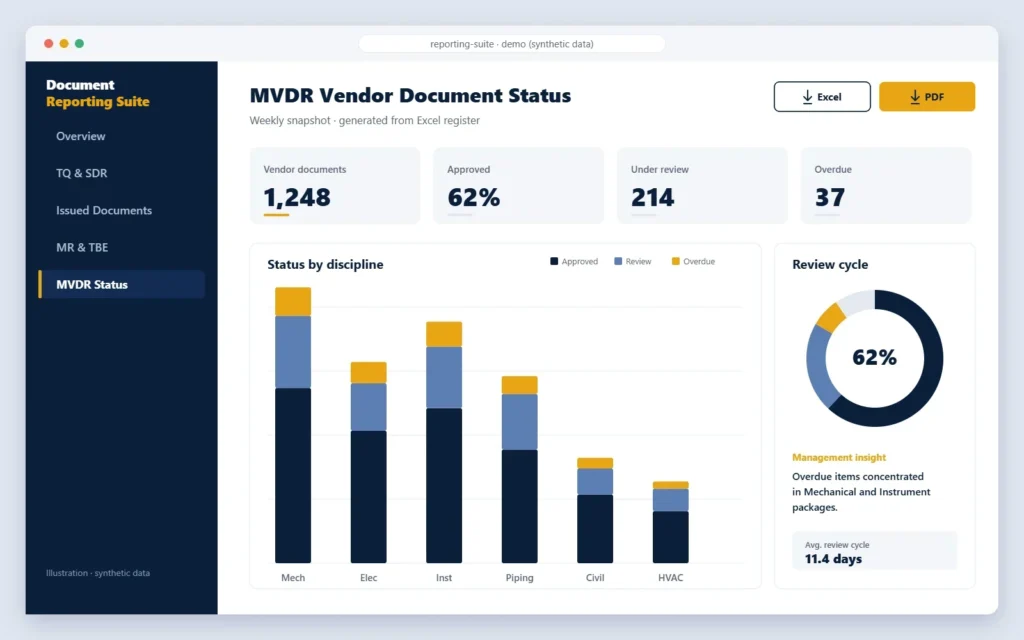The height and width of the screenshot is (640, 1024).
Task: Click the Mech bar's yellow overdue segment
Action: [293, 302]
